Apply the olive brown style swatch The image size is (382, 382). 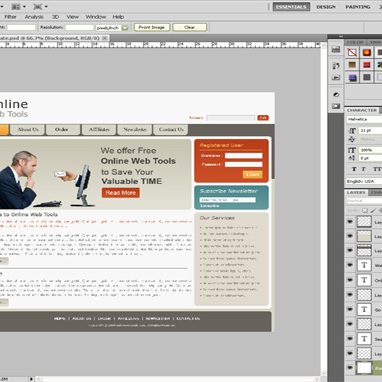coord(352,65)
